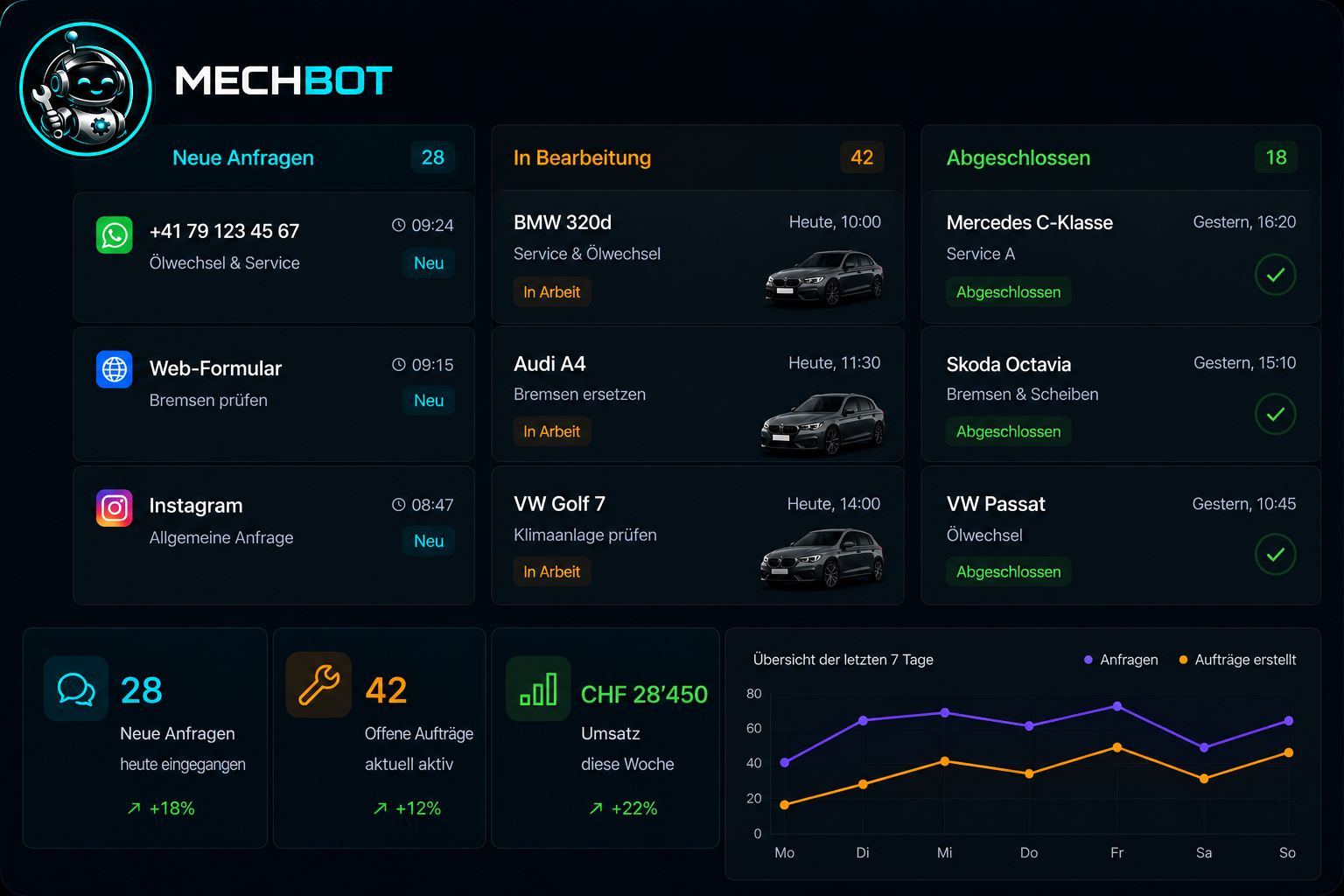
Task: Click the In Arbeit badge on Audi A4
Action: pyautogui.click(x=552, y=431)
